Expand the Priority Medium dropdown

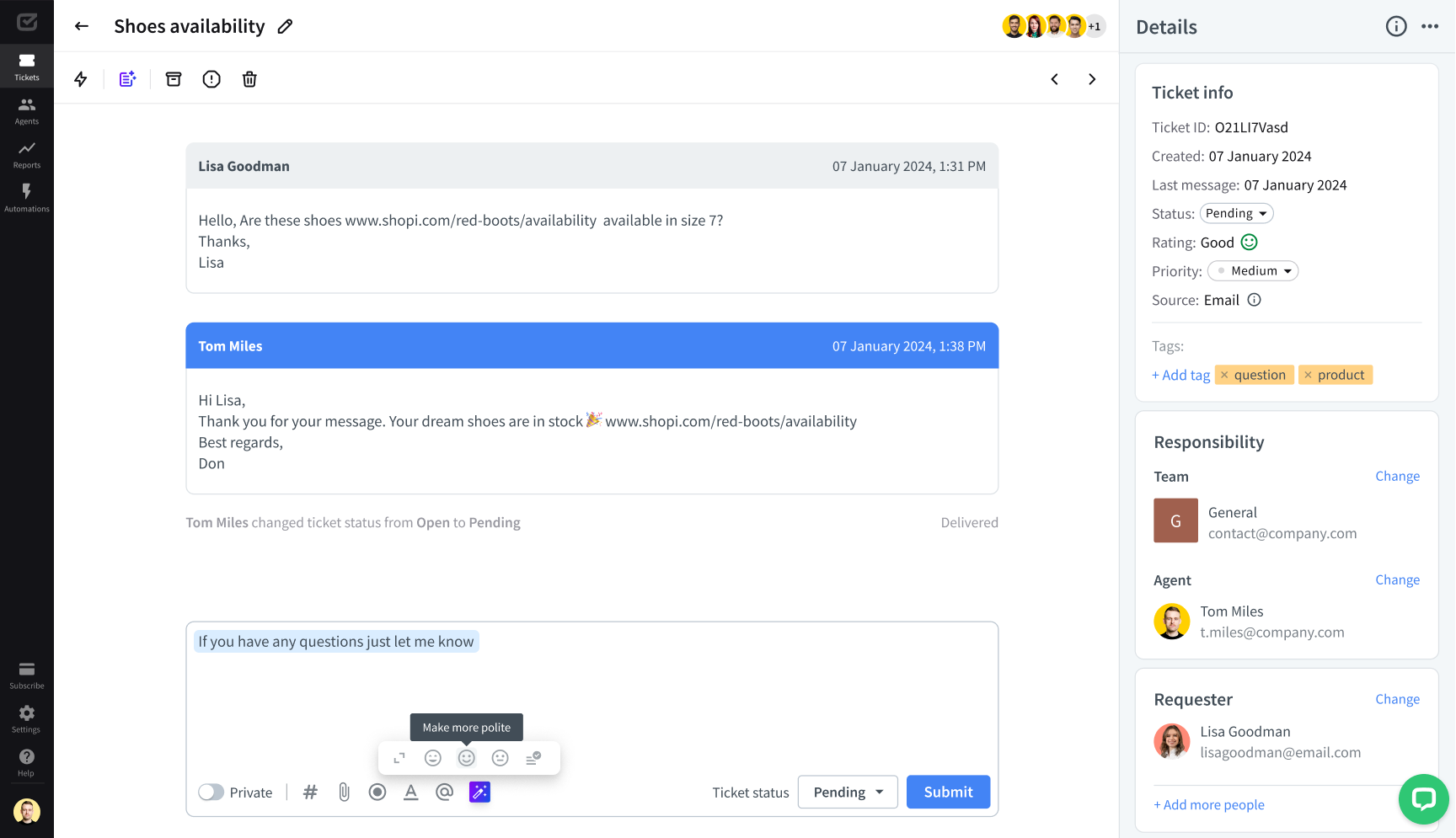[x=1253, y=271]
